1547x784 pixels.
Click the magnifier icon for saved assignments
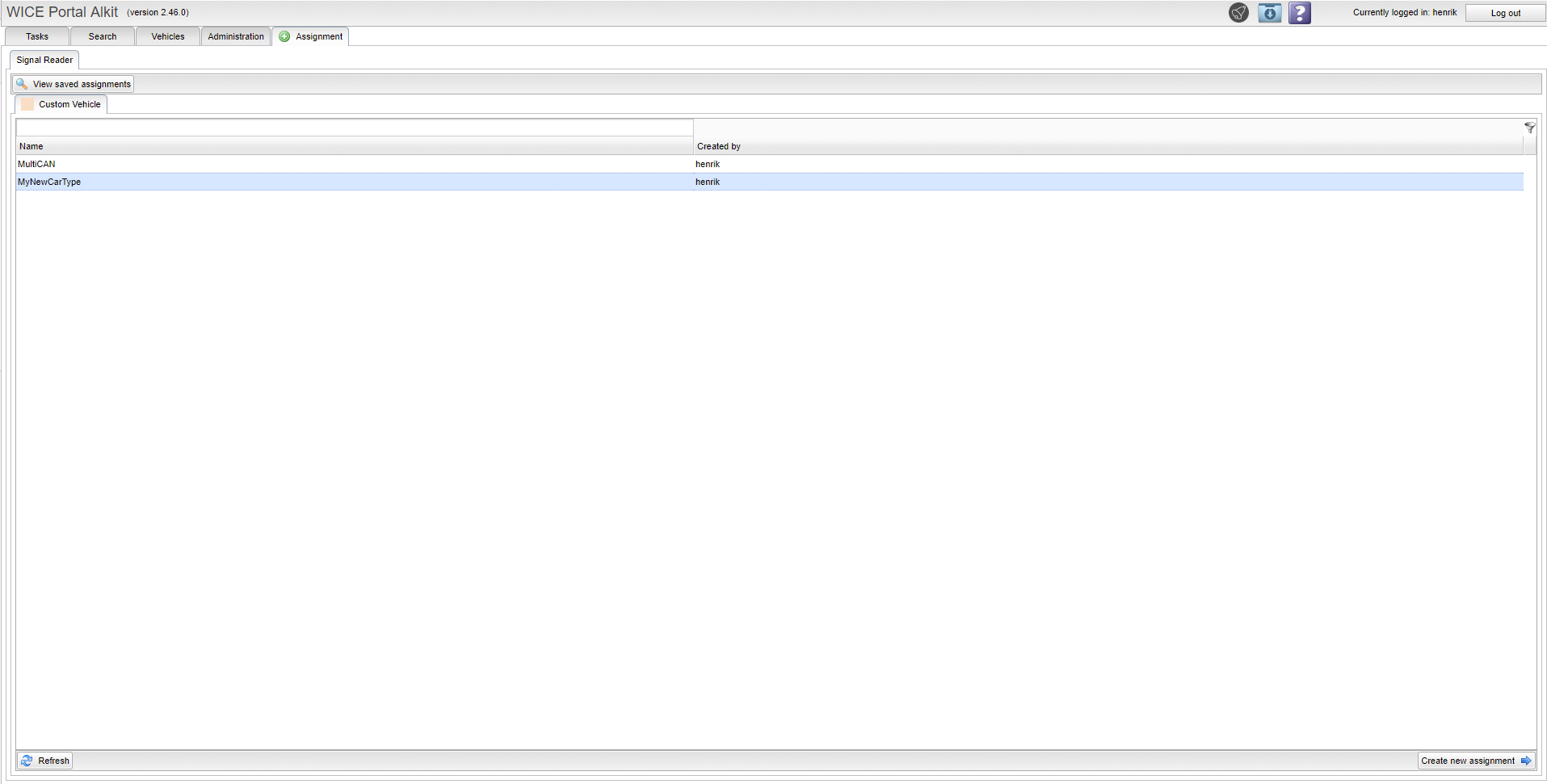(x=22, y=84)
